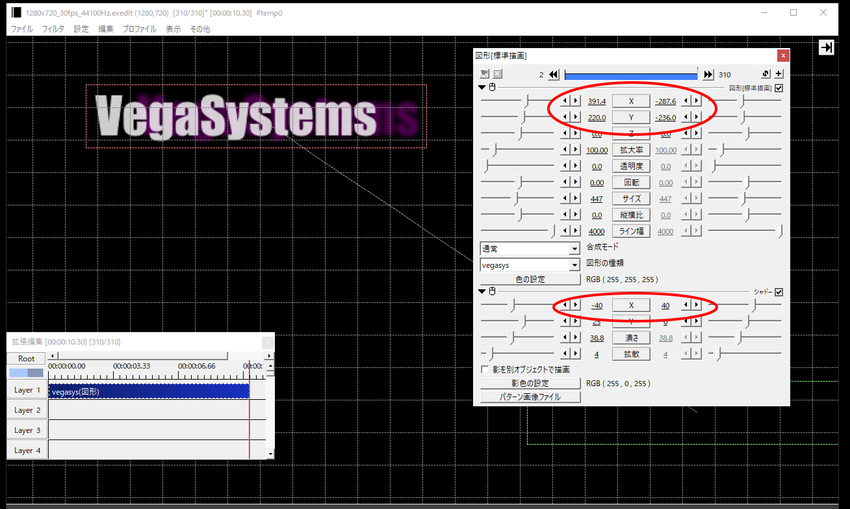Click the left 拡大率 slider track
This screenshot has width=850, height=509.
pos(518,149)
